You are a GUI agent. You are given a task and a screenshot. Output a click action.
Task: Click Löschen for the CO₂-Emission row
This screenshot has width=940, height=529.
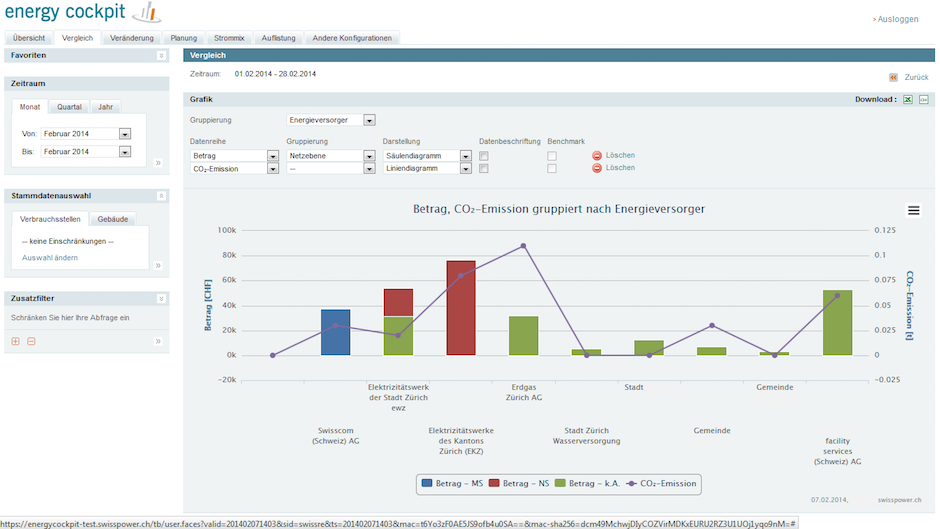620,168
